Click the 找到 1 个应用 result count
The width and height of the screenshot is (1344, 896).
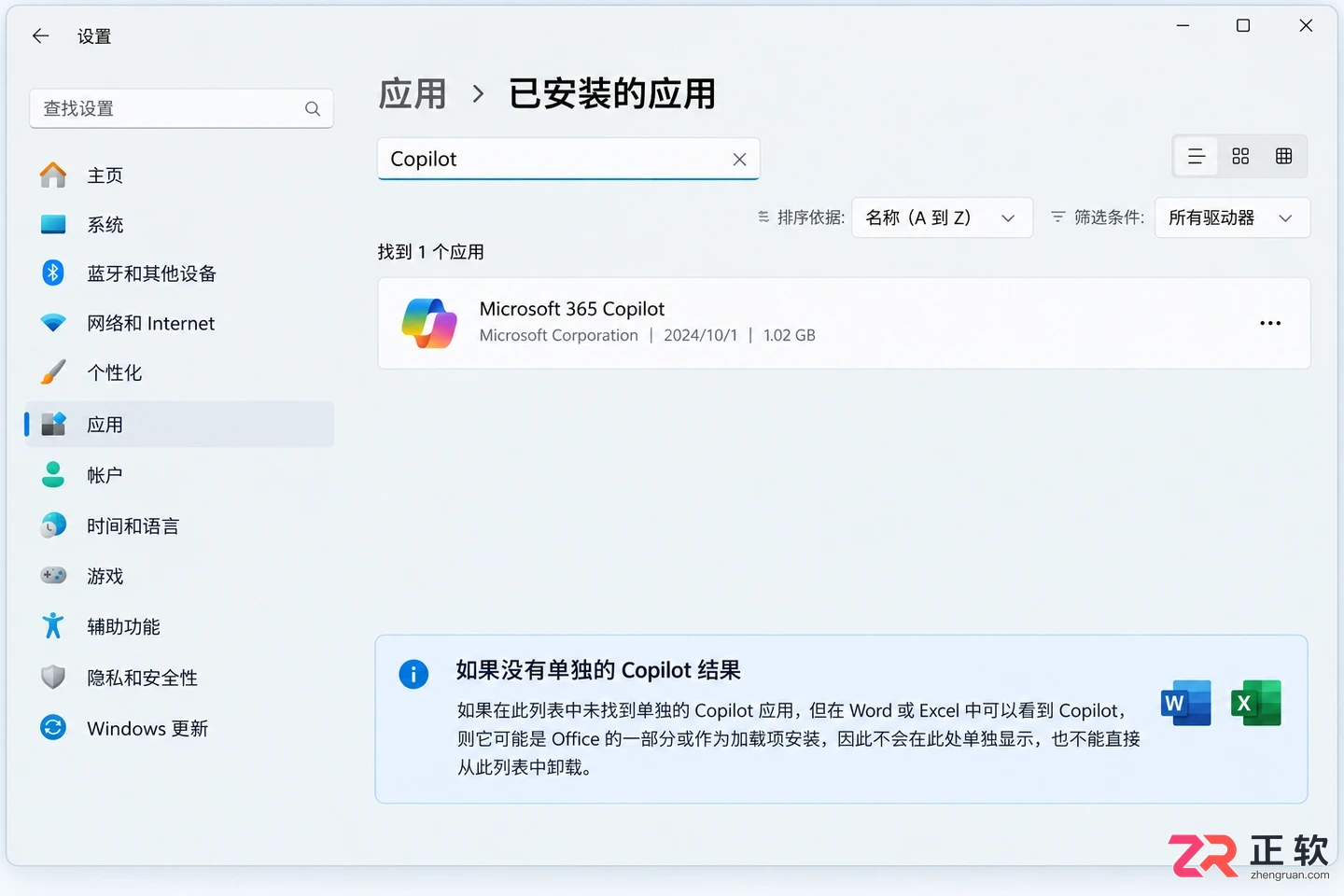[x=431, y=252]
